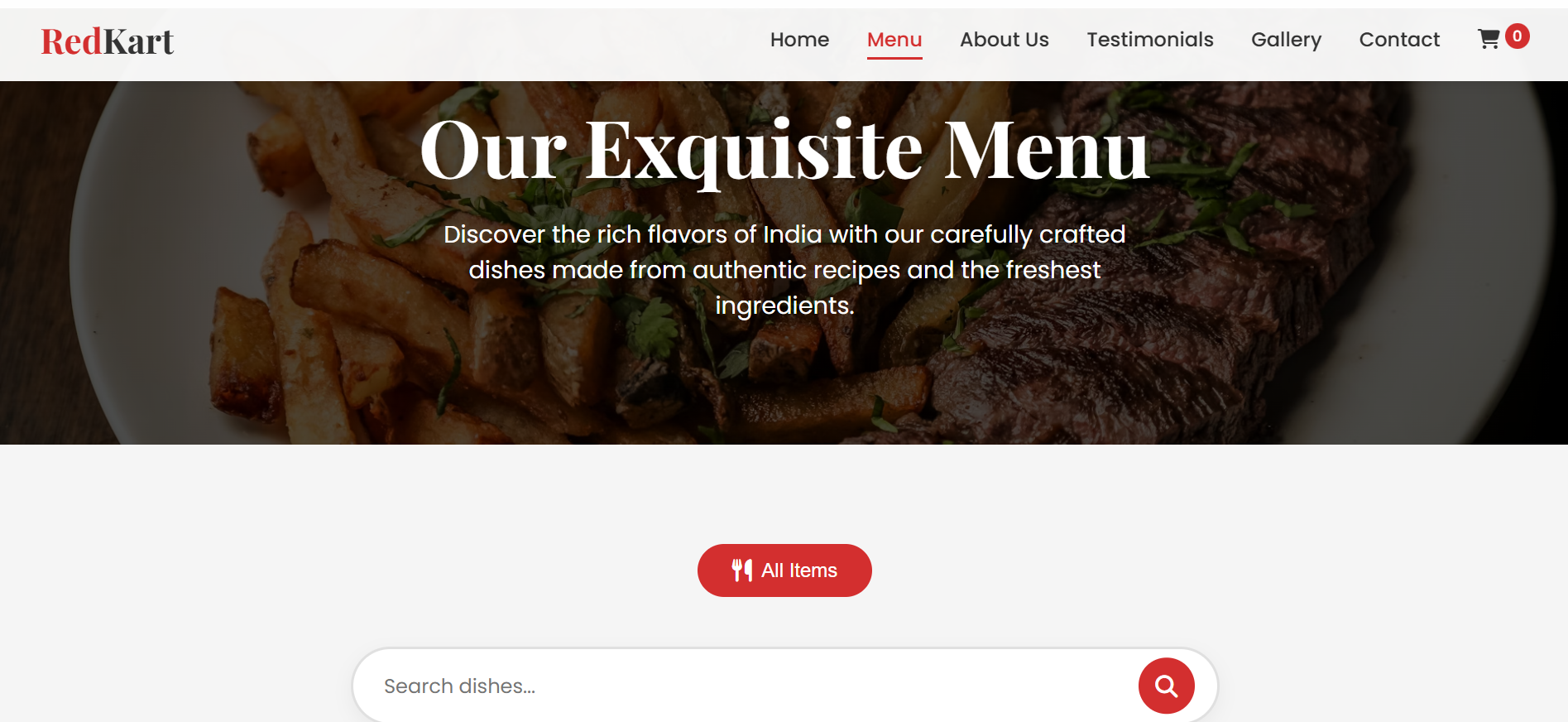Click the Our Exquisite Menu heading
Image resolution: width=1568 pixels, height=722 pixels.
[784, 150]
